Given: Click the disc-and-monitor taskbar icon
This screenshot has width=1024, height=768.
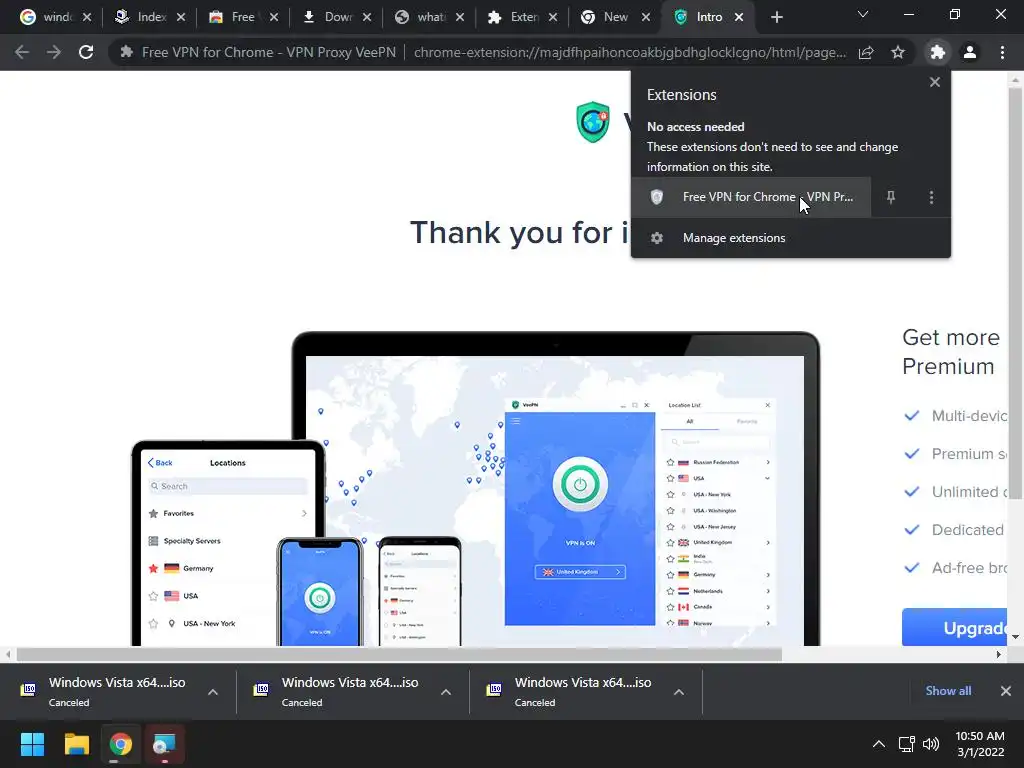Looking at the screenshot, I should [164, 744].
